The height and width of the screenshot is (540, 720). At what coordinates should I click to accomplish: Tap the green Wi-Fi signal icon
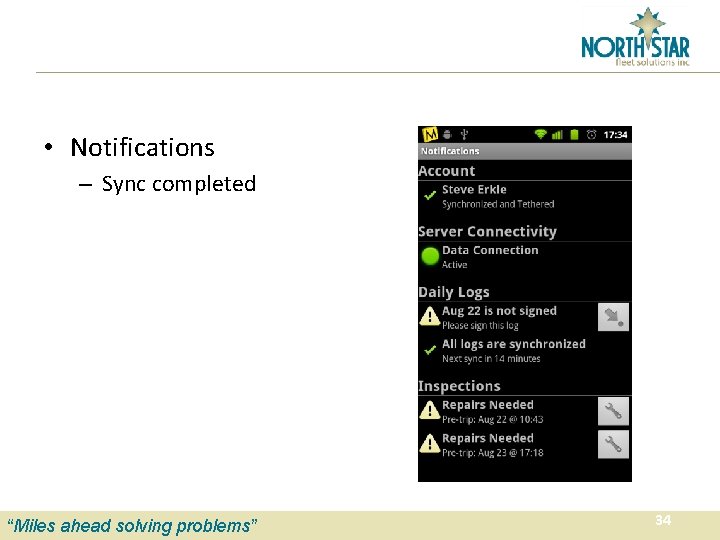pyautogui.click(x=540, y=135)
